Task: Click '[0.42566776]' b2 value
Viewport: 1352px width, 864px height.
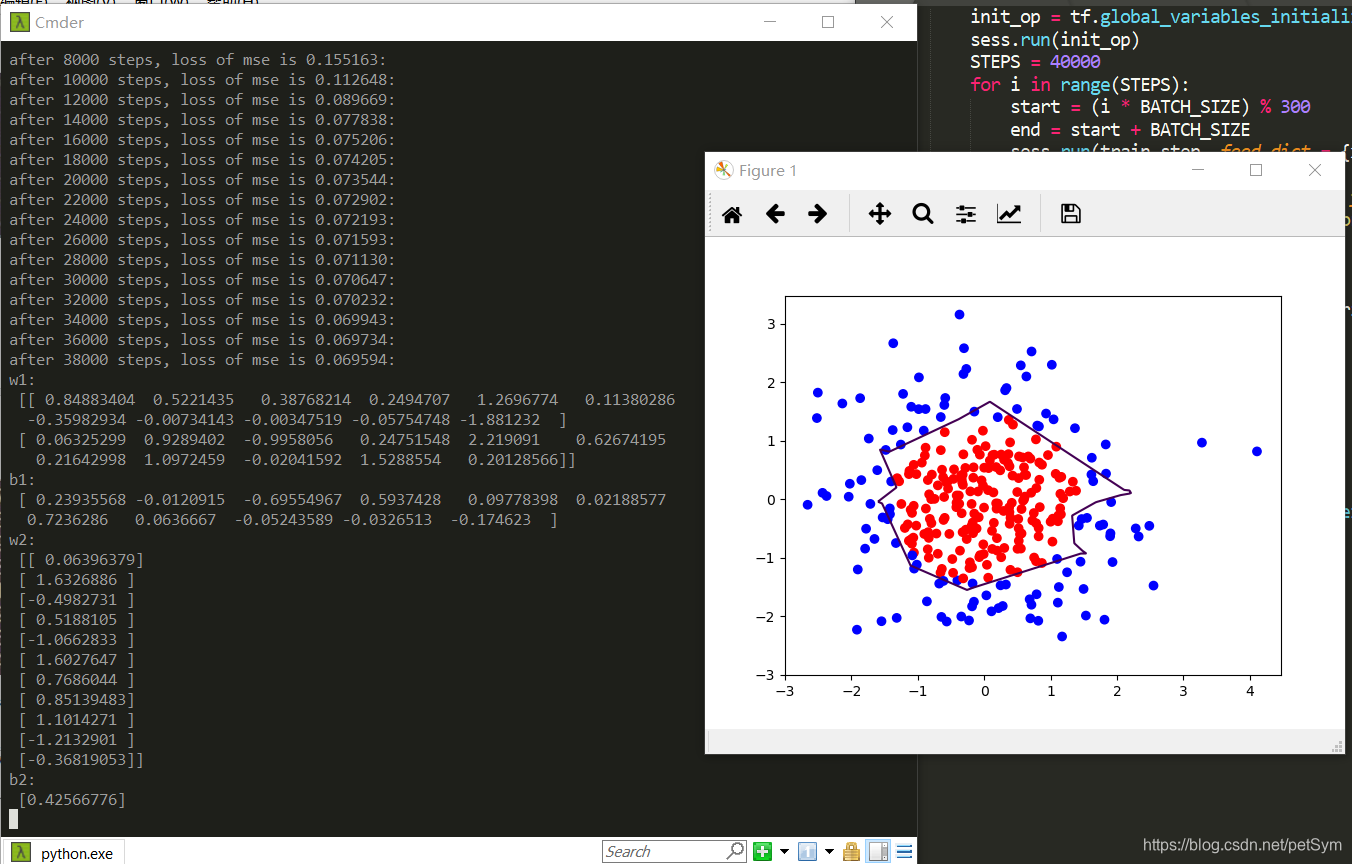Action: coord(72,800)
